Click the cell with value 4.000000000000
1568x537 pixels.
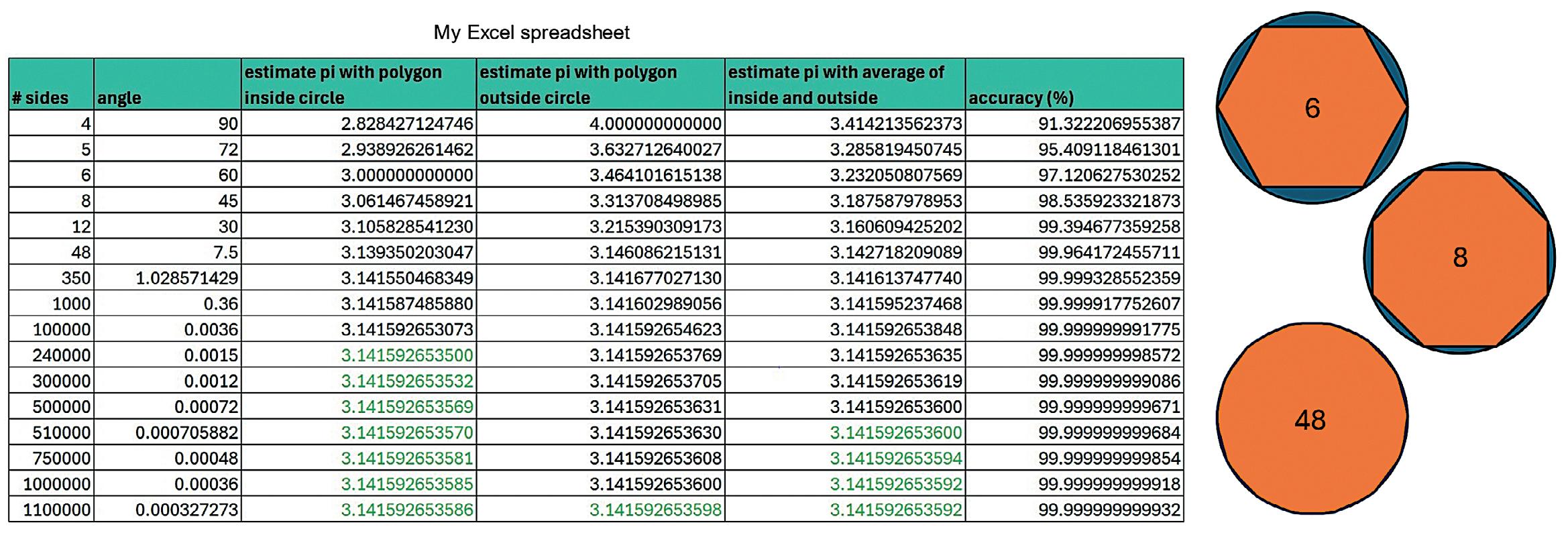click(x=601, y=123)
